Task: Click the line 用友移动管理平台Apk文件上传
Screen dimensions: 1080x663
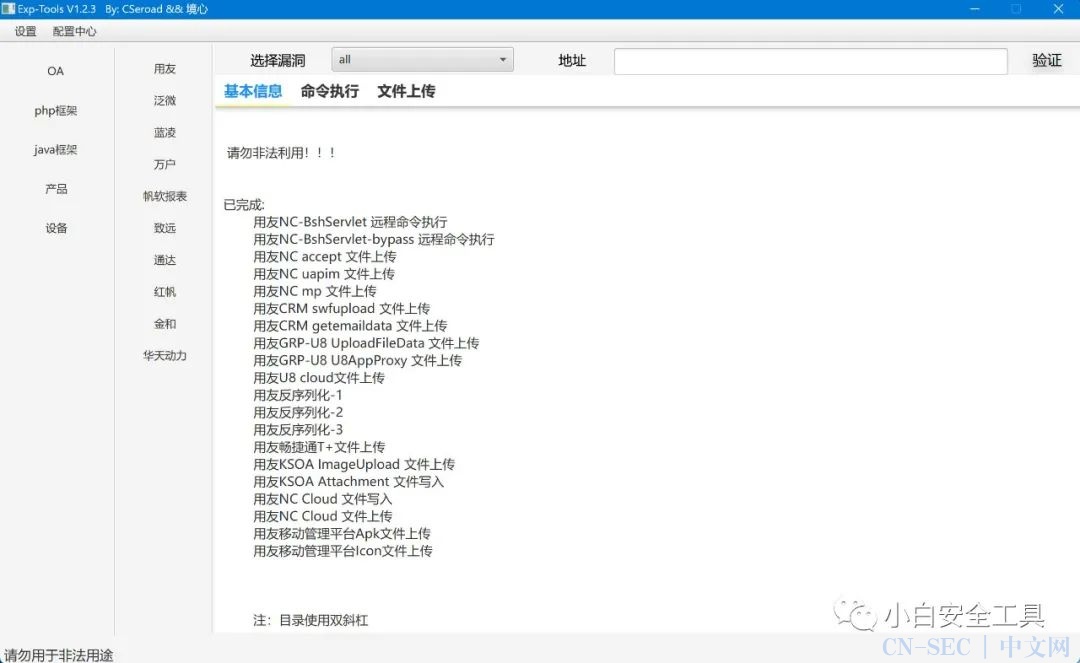Action: [342, 534]
